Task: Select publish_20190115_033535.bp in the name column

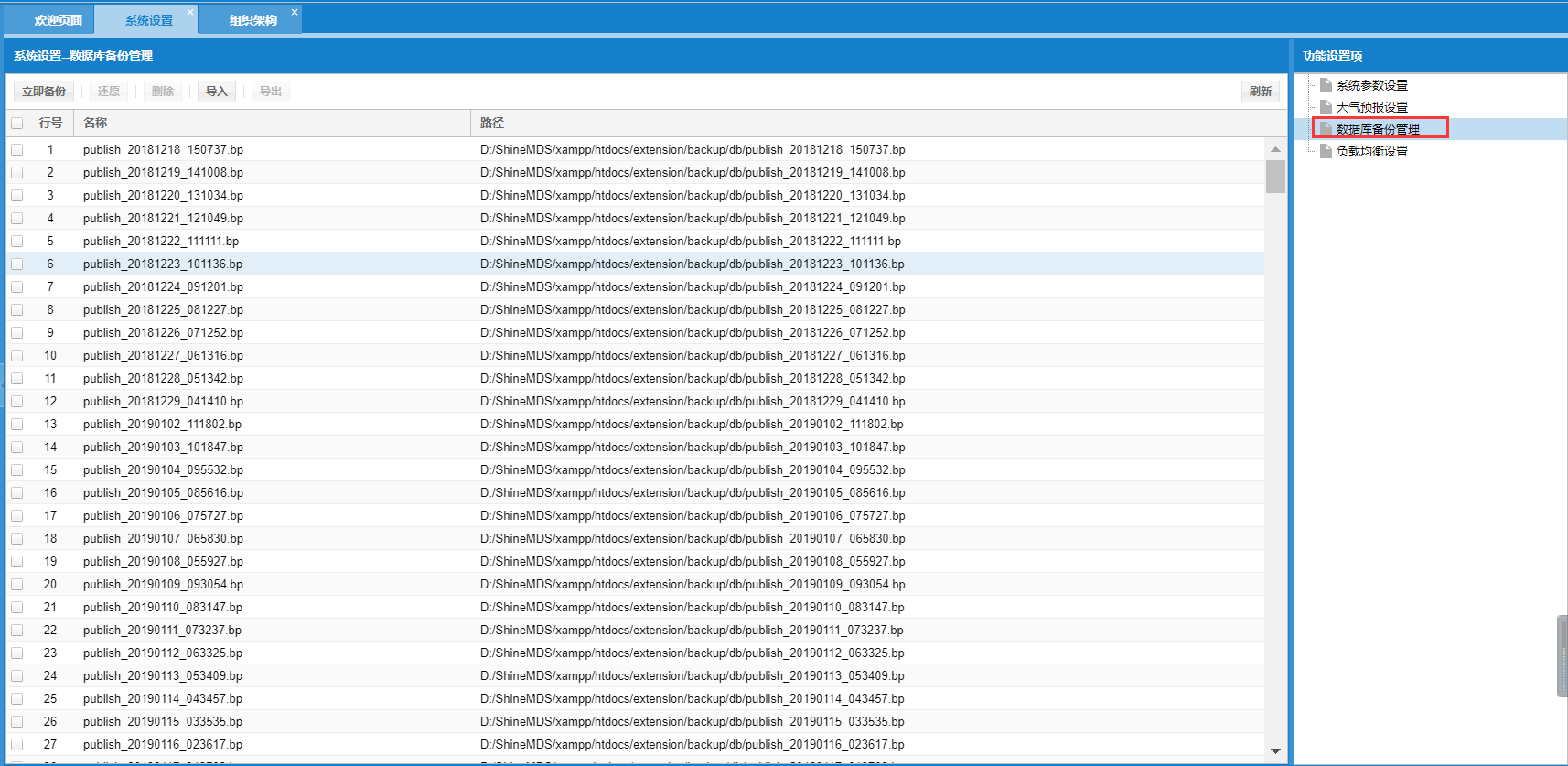Action: (x=163, y=721)
